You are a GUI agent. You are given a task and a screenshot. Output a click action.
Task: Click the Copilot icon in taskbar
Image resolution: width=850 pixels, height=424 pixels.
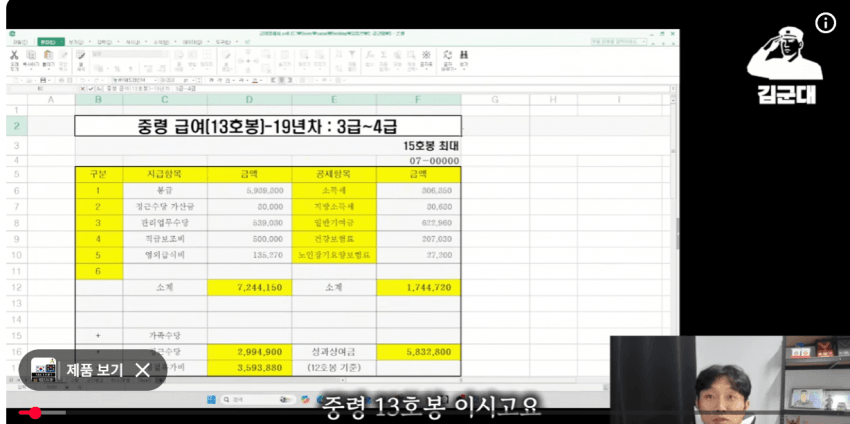click(x=305, y=400)
